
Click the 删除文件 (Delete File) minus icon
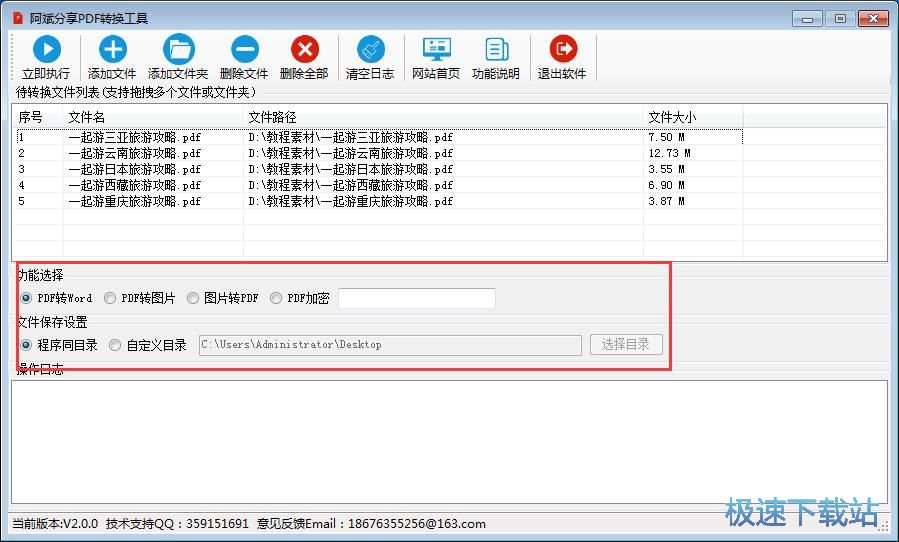[x=244, y=50]
